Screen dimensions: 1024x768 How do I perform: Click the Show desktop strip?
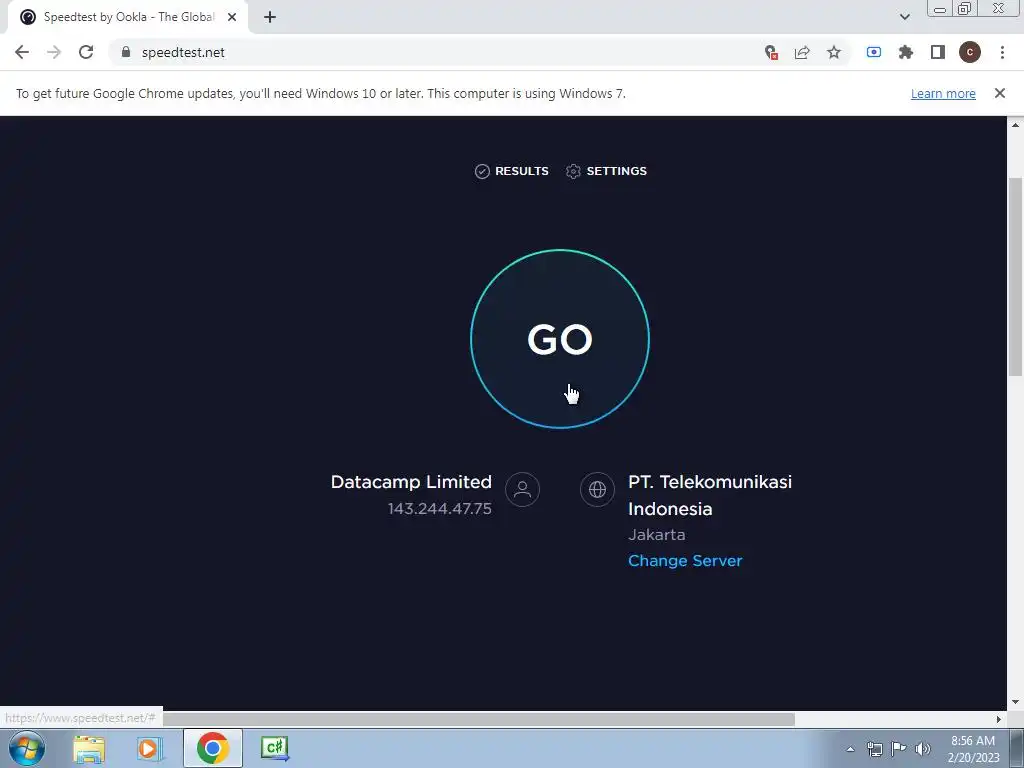tap(1017, 748)
